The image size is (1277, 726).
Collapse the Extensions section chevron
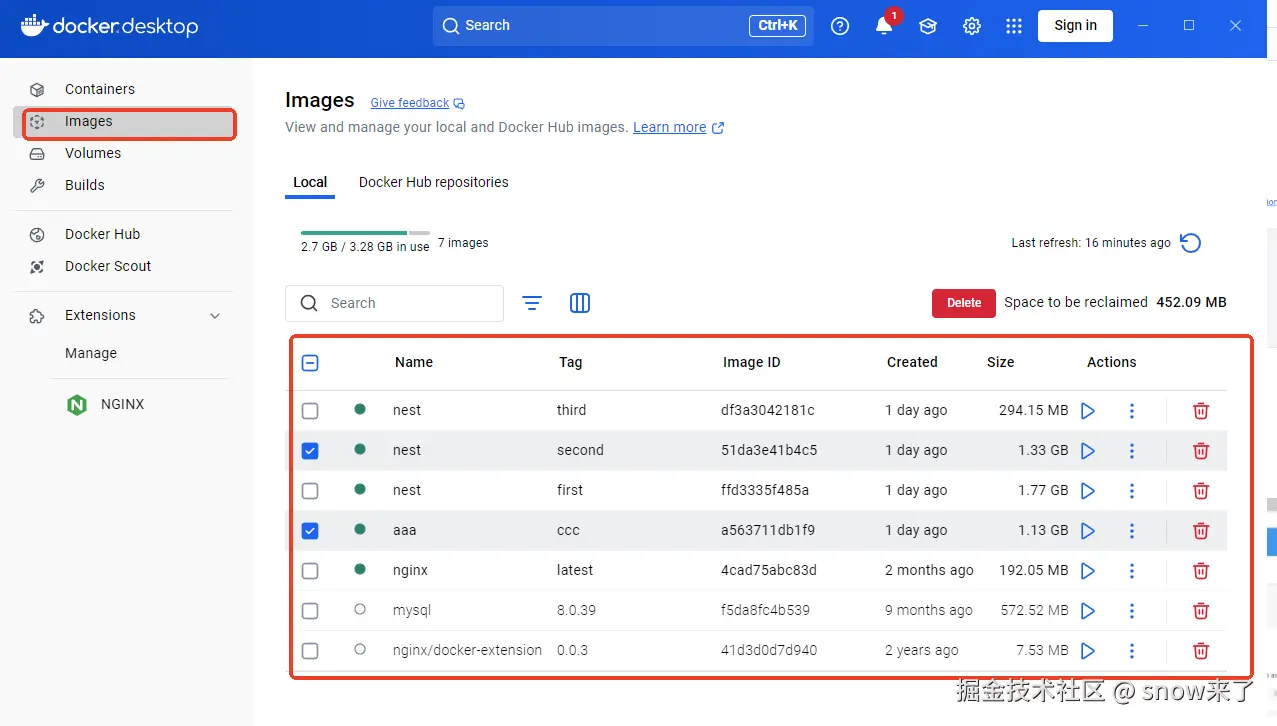tap(215, 316)
